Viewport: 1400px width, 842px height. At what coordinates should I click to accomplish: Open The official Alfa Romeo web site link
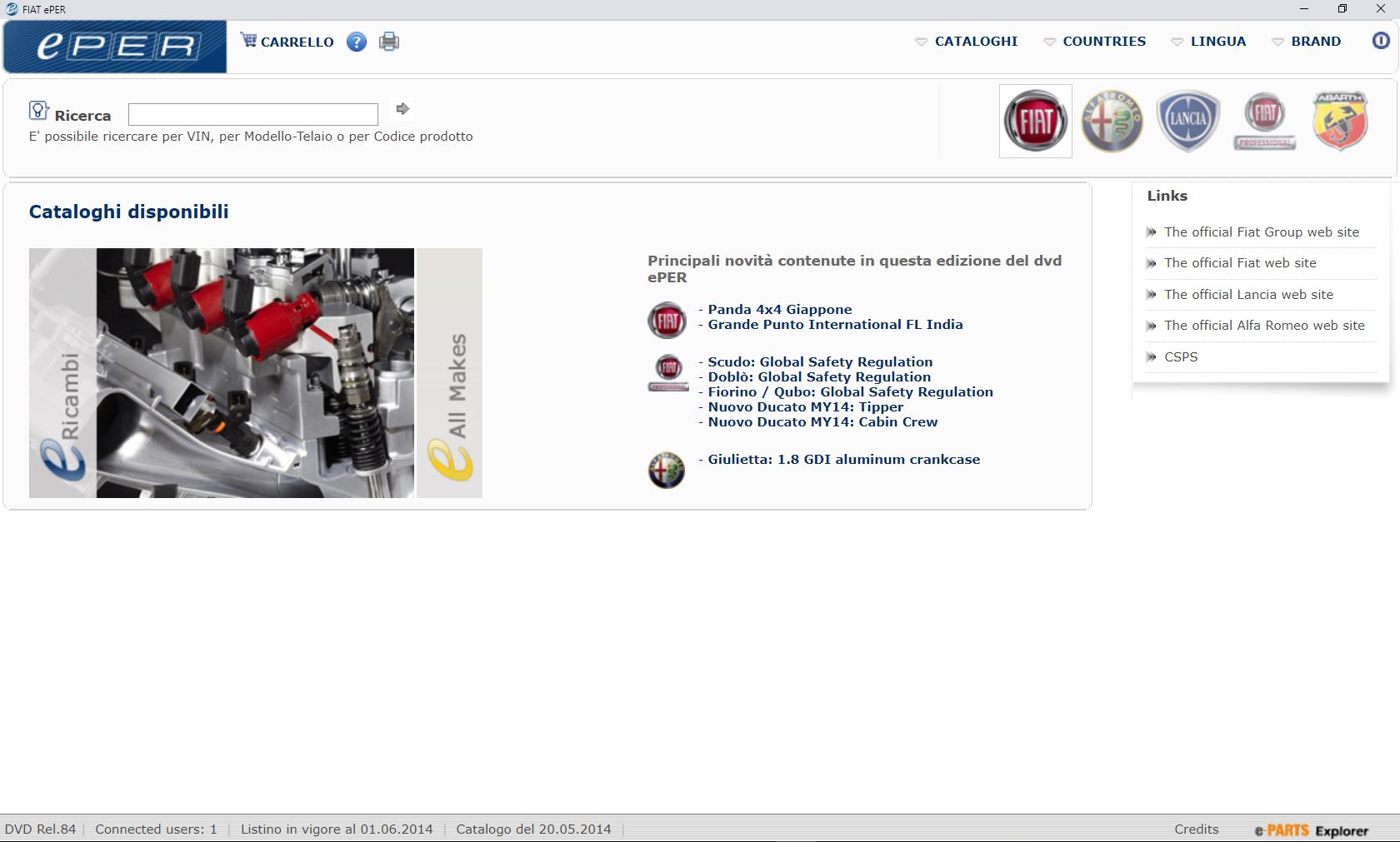point(1264,326)
